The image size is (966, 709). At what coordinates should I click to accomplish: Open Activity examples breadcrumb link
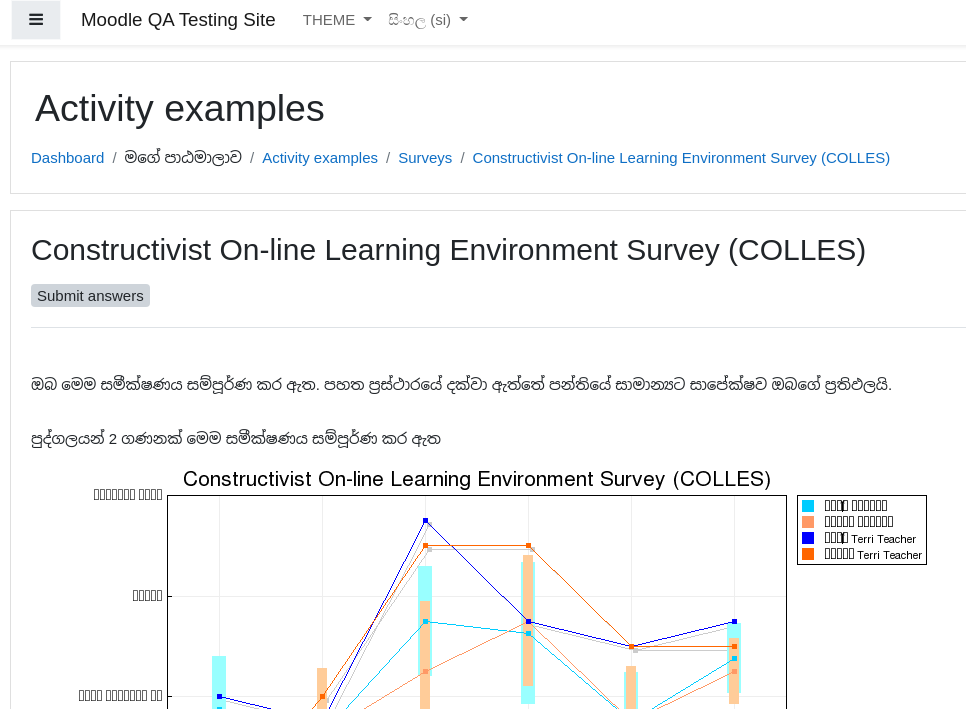tap(320, 158)
